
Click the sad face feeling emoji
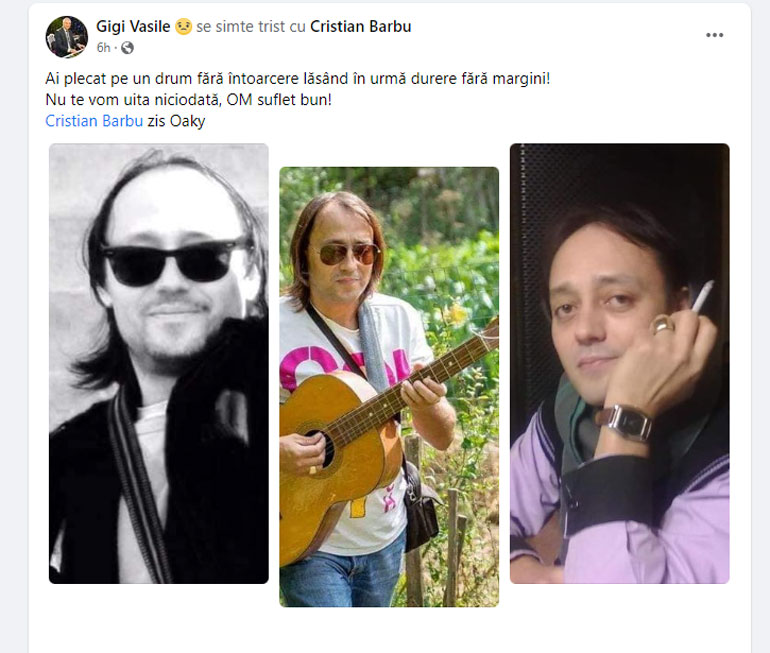coord(183,27)
